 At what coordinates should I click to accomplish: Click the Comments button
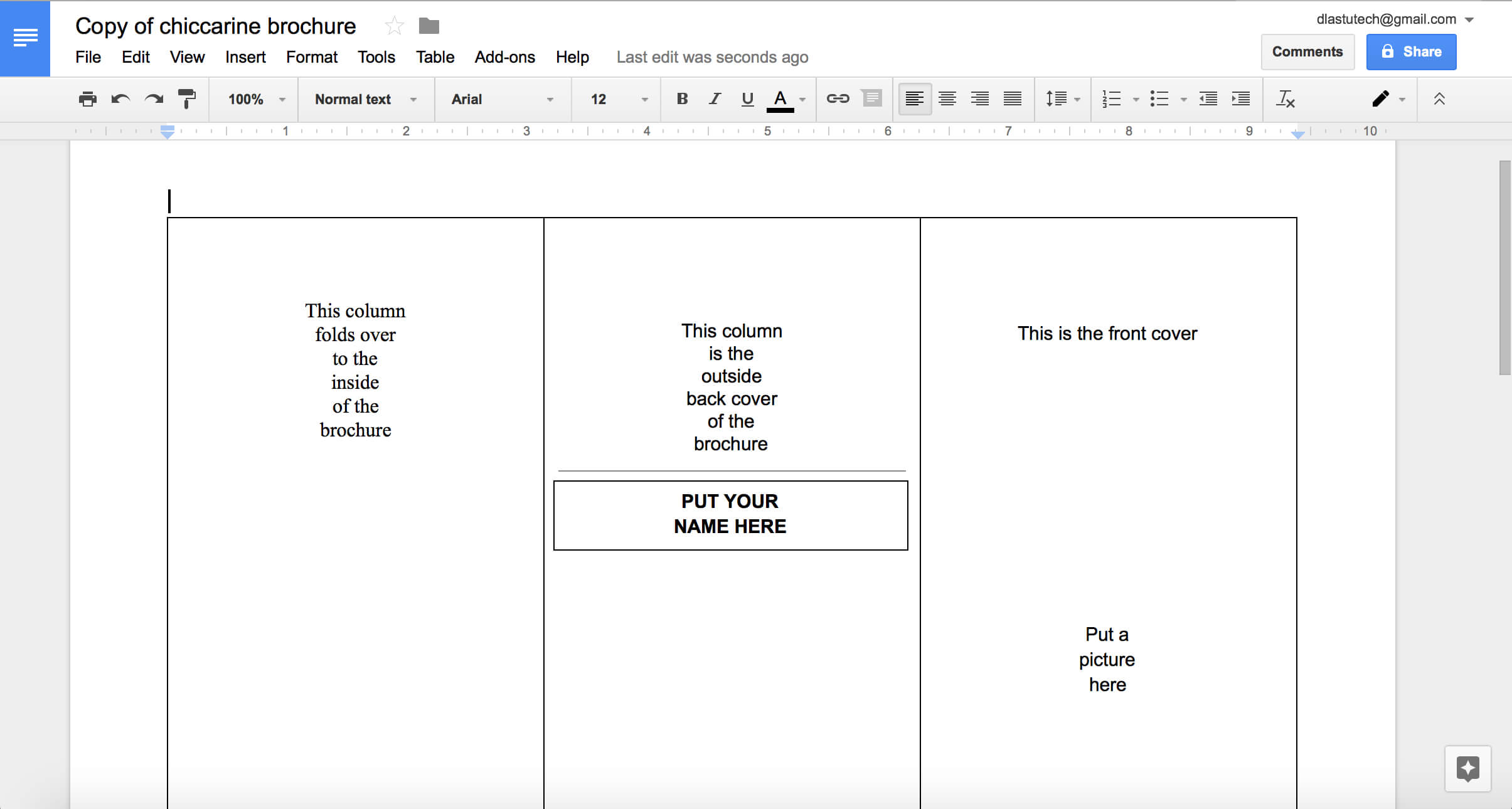click(x=1306, y=51)
